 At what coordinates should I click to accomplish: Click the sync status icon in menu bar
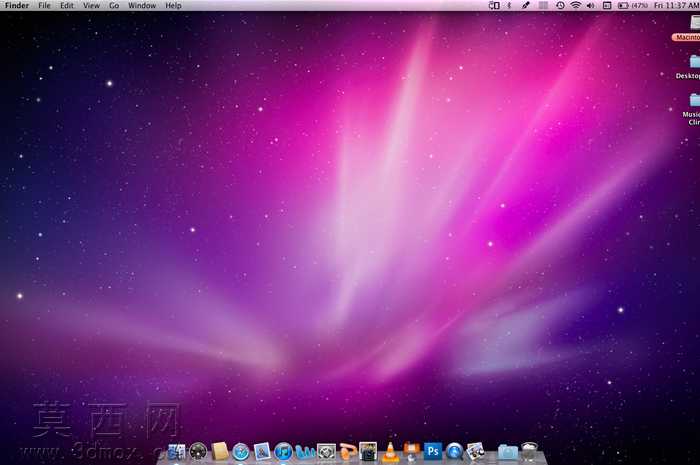[494, 5]
